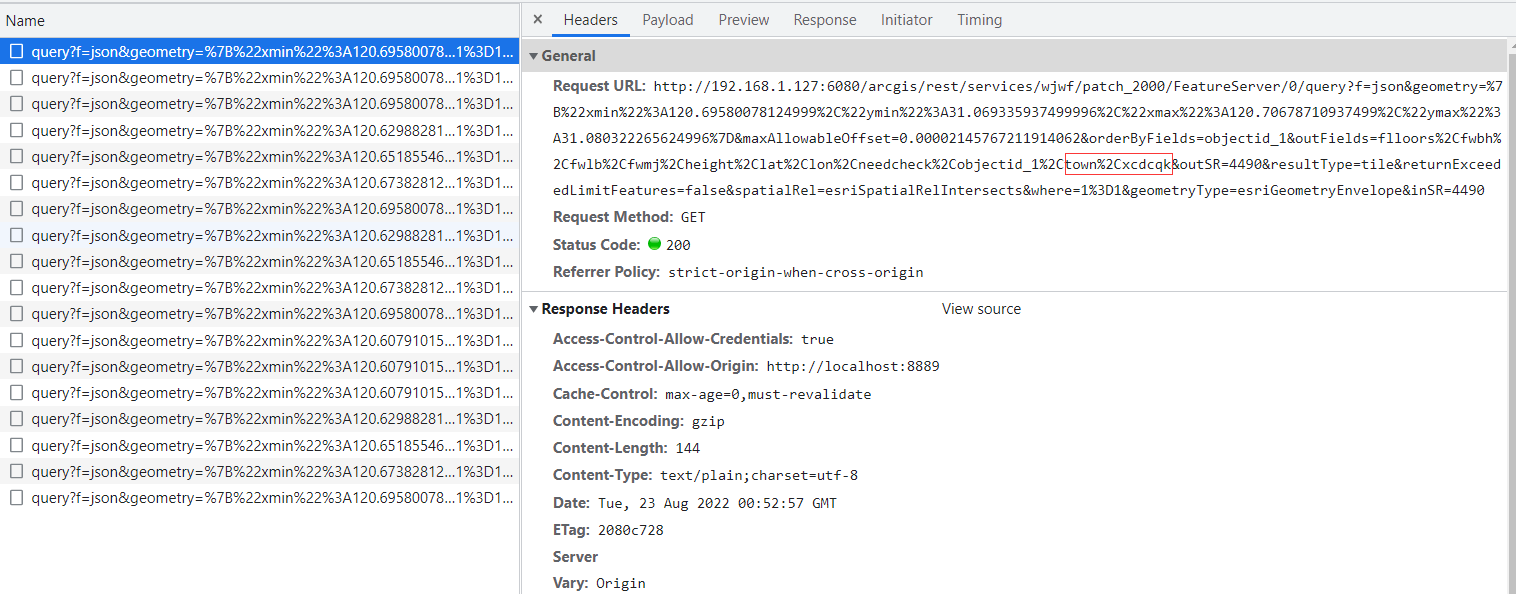Click the Name column header
The height and width of the screenshot is (594, 1516).
[x=260, y=20]
